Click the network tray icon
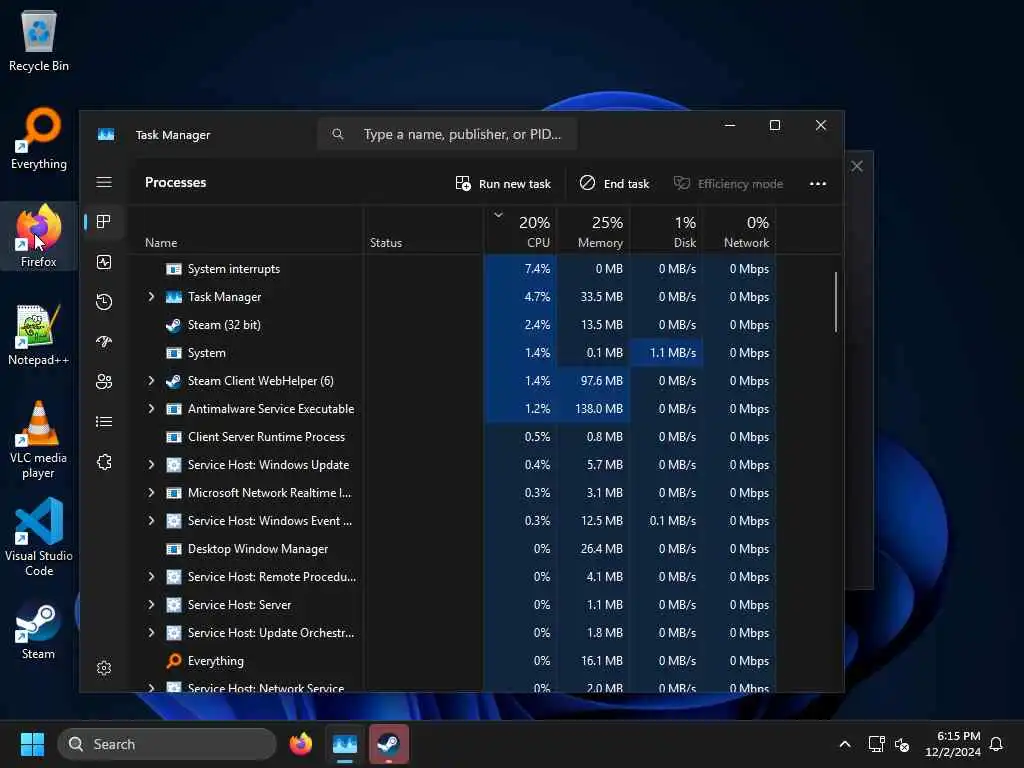Viewport: 1024px width, 768px height. coord(876,744)
